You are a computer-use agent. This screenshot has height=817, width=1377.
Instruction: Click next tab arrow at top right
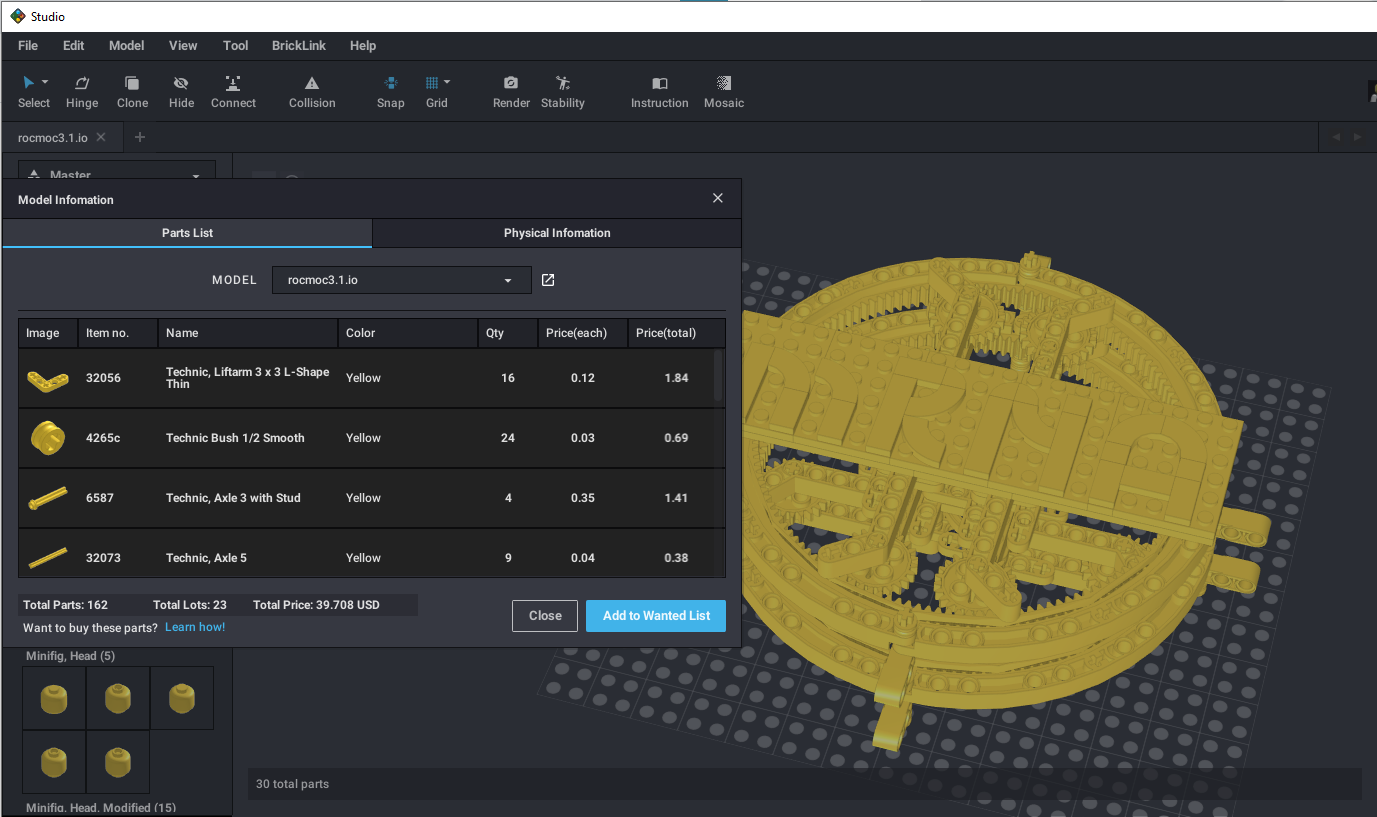click(1357, 137)
